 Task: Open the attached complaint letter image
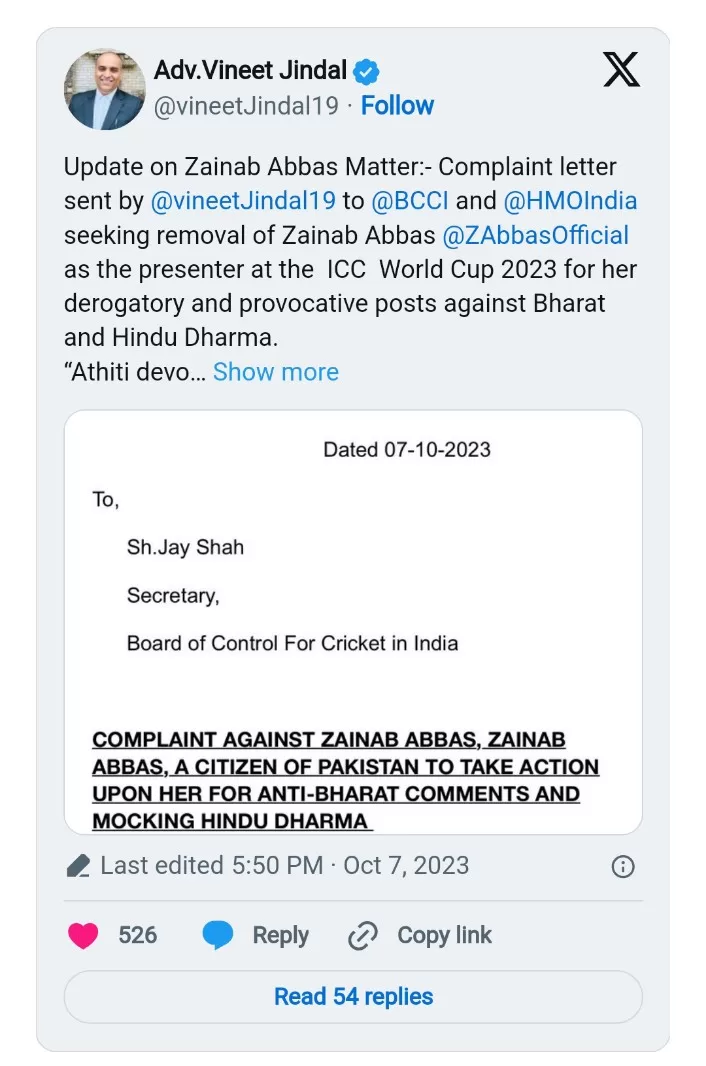click(x=353, y=621)
